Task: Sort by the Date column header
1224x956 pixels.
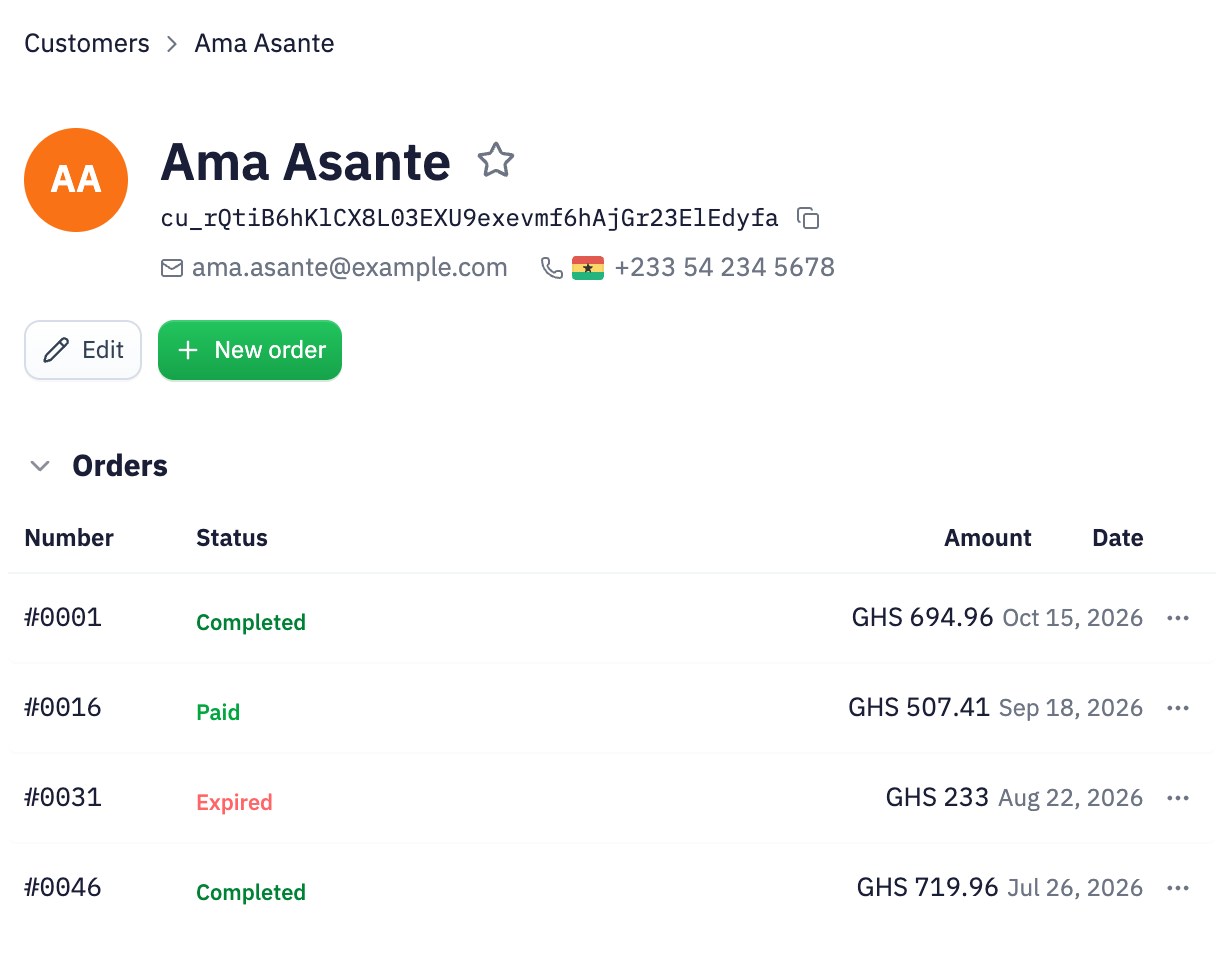Action: [1118, 538]
